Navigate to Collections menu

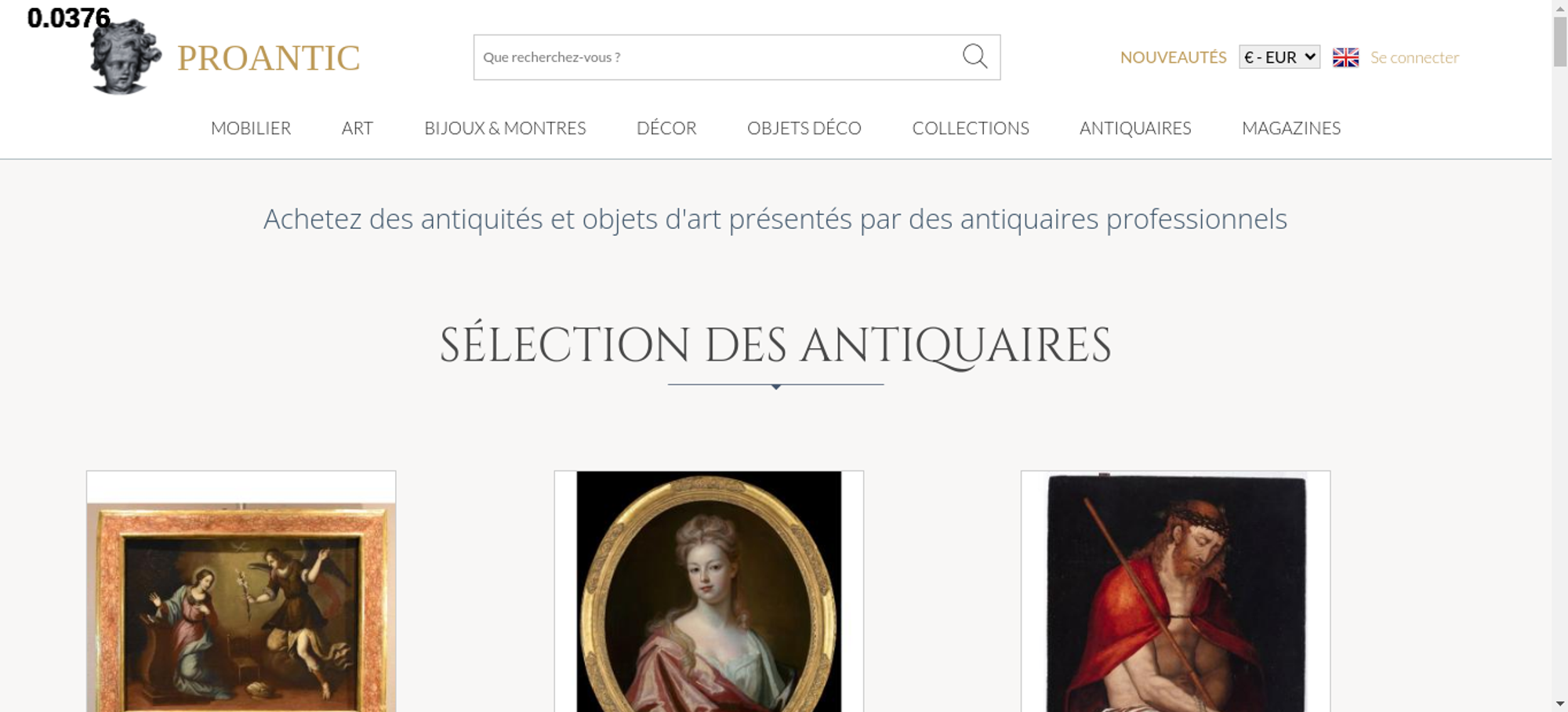pos(970,128)
